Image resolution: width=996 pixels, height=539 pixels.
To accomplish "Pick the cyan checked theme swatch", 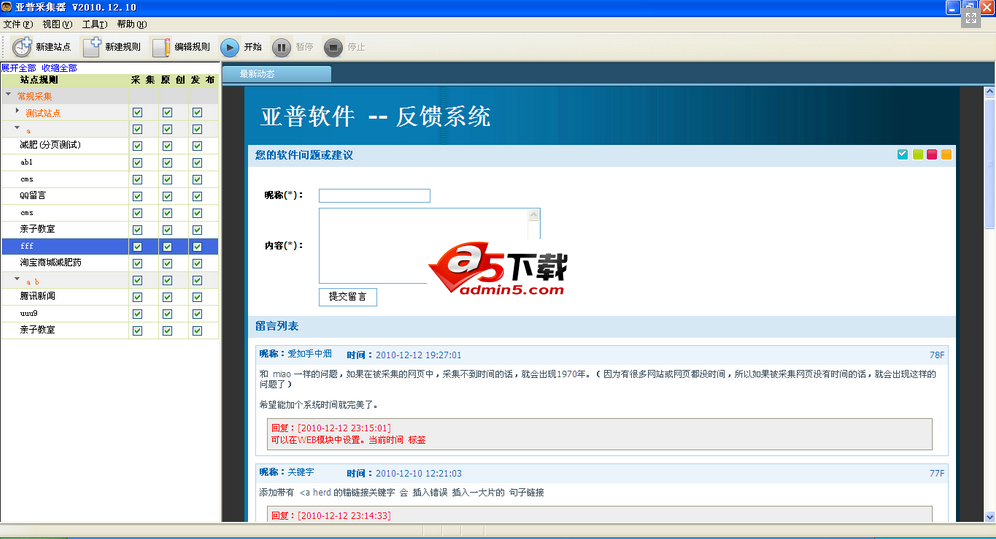I will [x=902, y=154].
